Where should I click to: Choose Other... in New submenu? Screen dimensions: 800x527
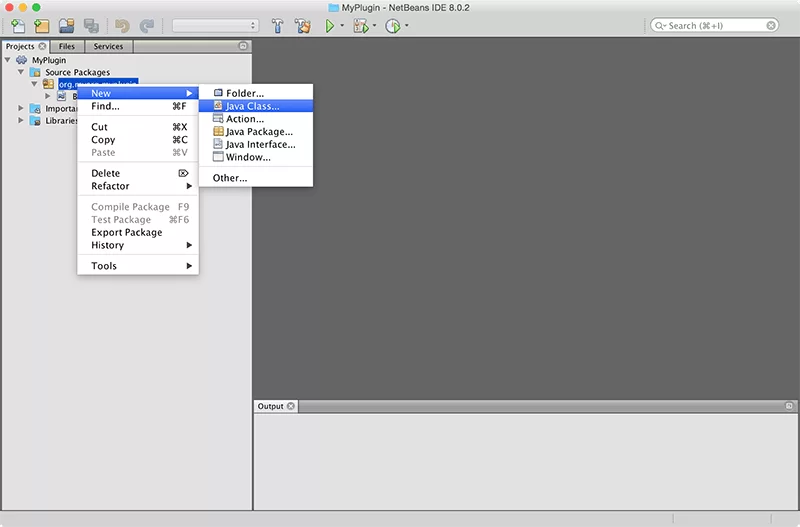256,178
